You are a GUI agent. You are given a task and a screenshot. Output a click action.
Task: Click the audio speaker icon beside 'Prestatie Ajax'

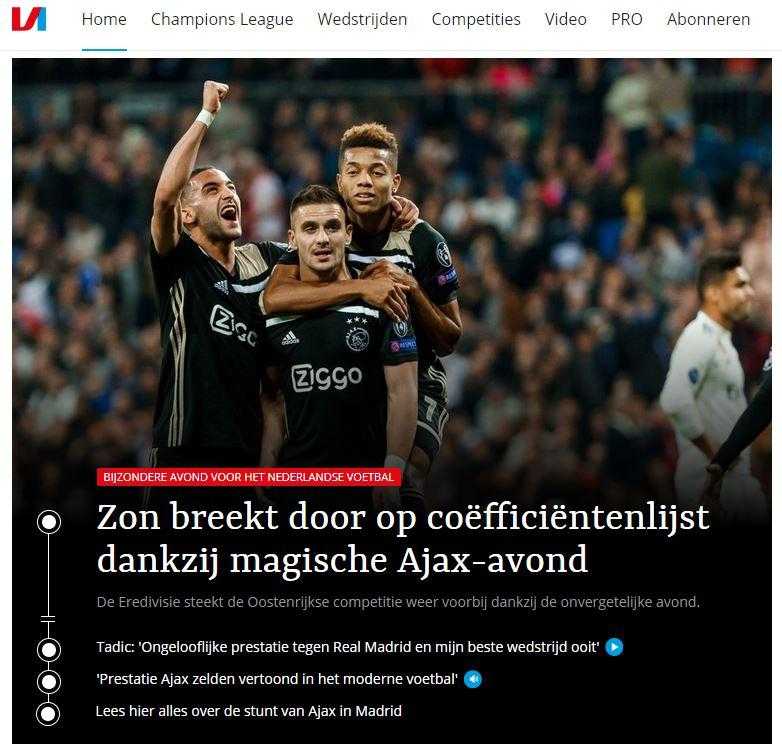pyautogui.click(x=473, y=679)
